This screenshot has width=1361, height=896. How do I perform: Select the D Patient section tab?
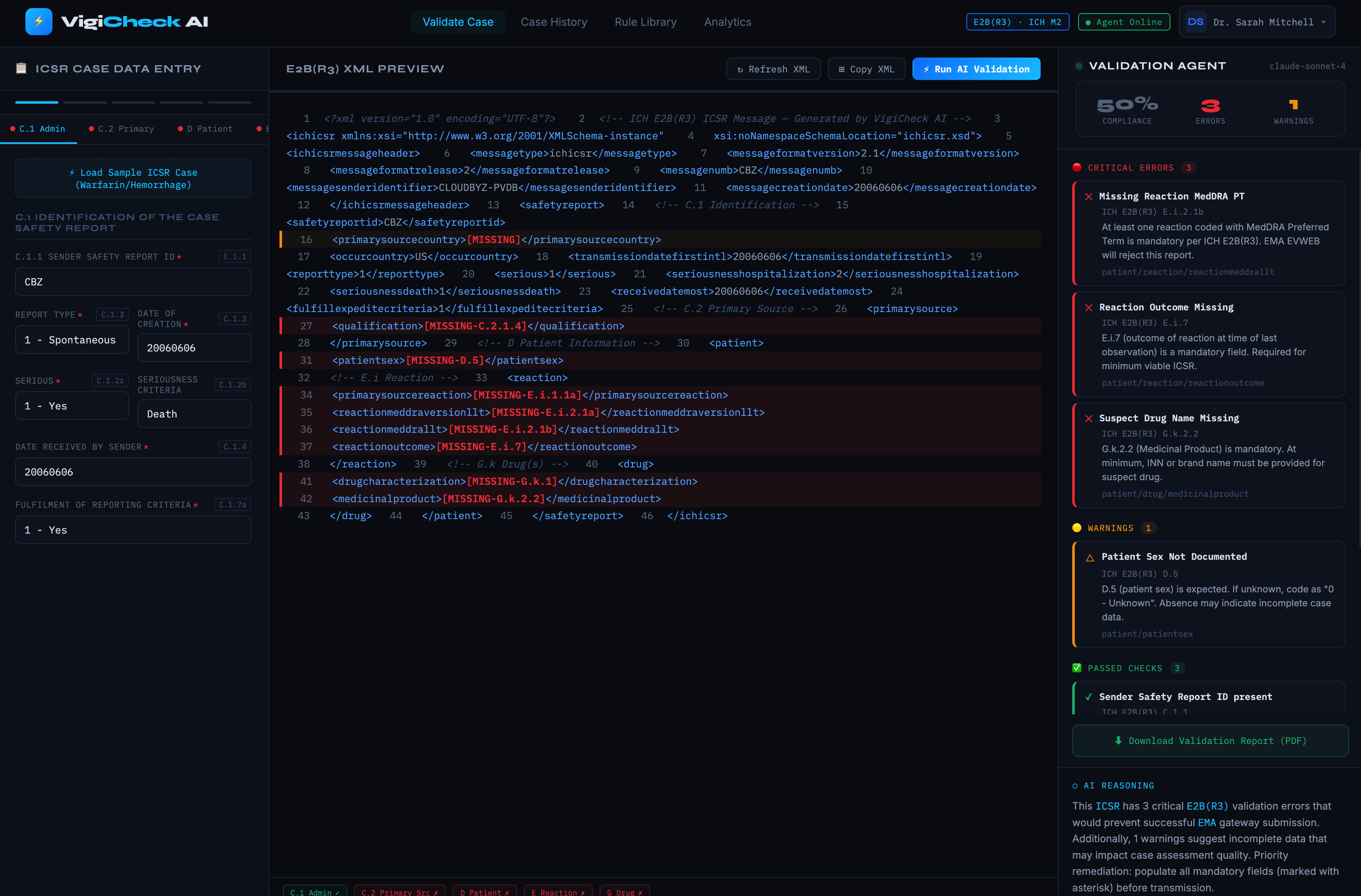(x=206, y=129)
